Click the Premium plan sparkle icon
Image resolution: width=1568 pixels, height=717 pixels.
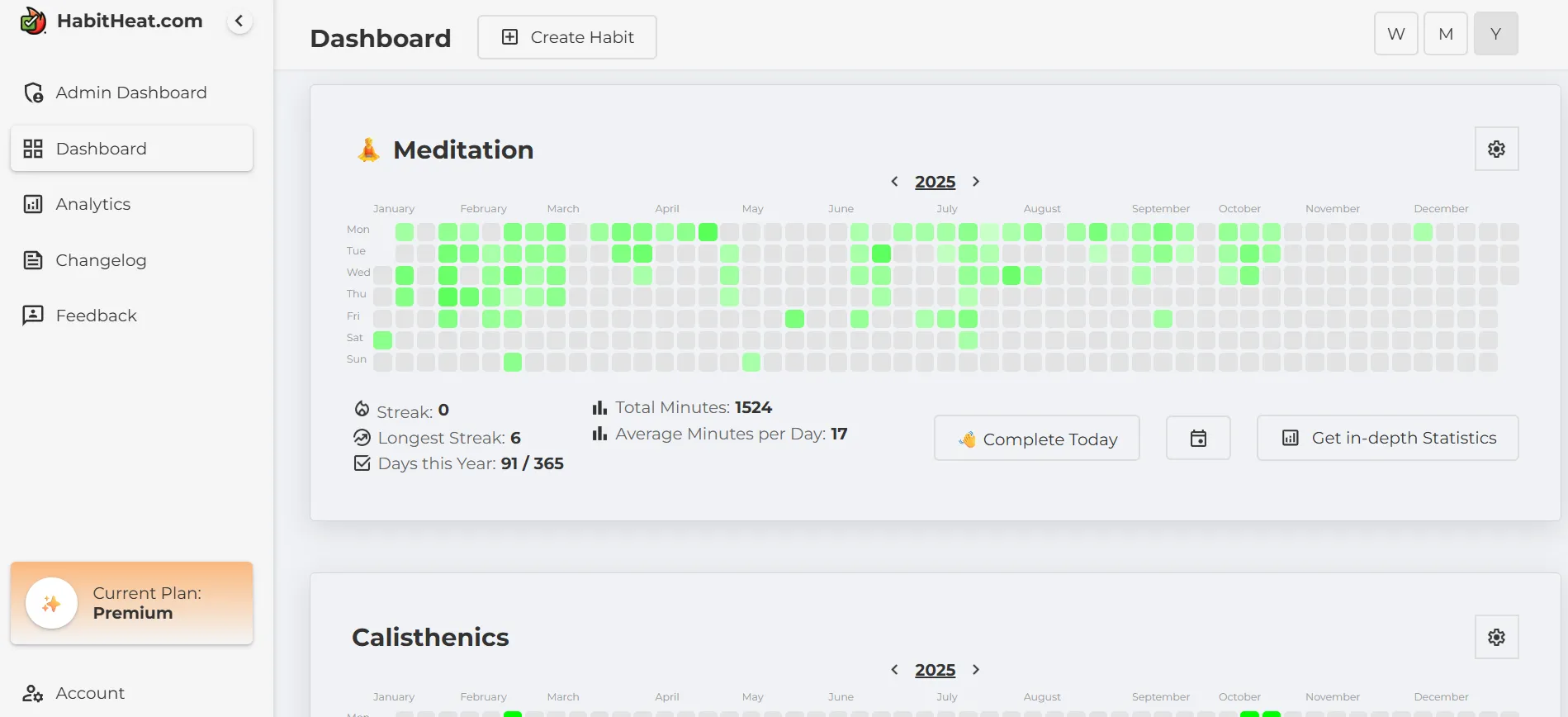click(x=51, y=604)
